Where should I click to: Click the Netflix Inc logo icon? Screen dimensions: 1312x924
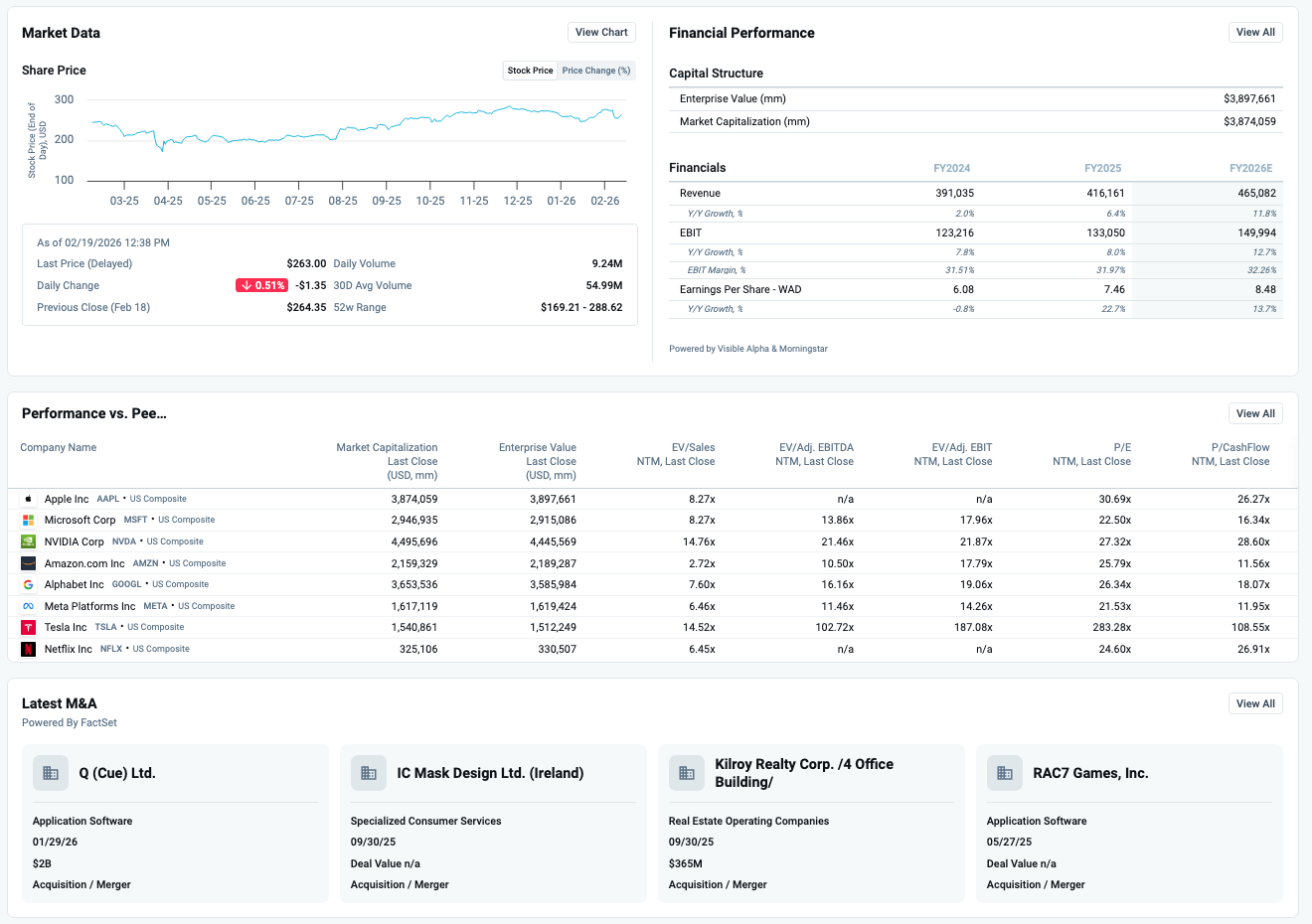pyautogui.click(x=29, y=649)
